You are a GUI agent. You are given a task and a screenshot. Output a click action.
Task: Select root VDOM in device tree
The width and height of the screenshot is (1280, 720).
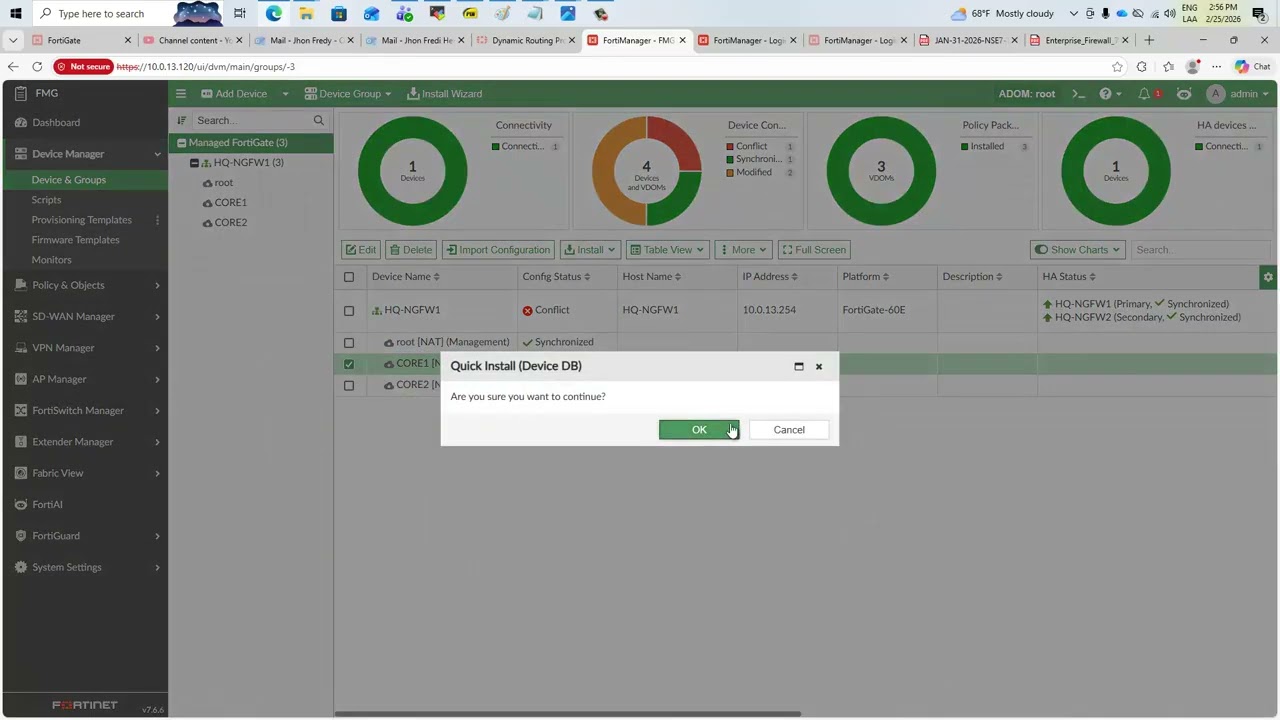(x=223, y=183)
